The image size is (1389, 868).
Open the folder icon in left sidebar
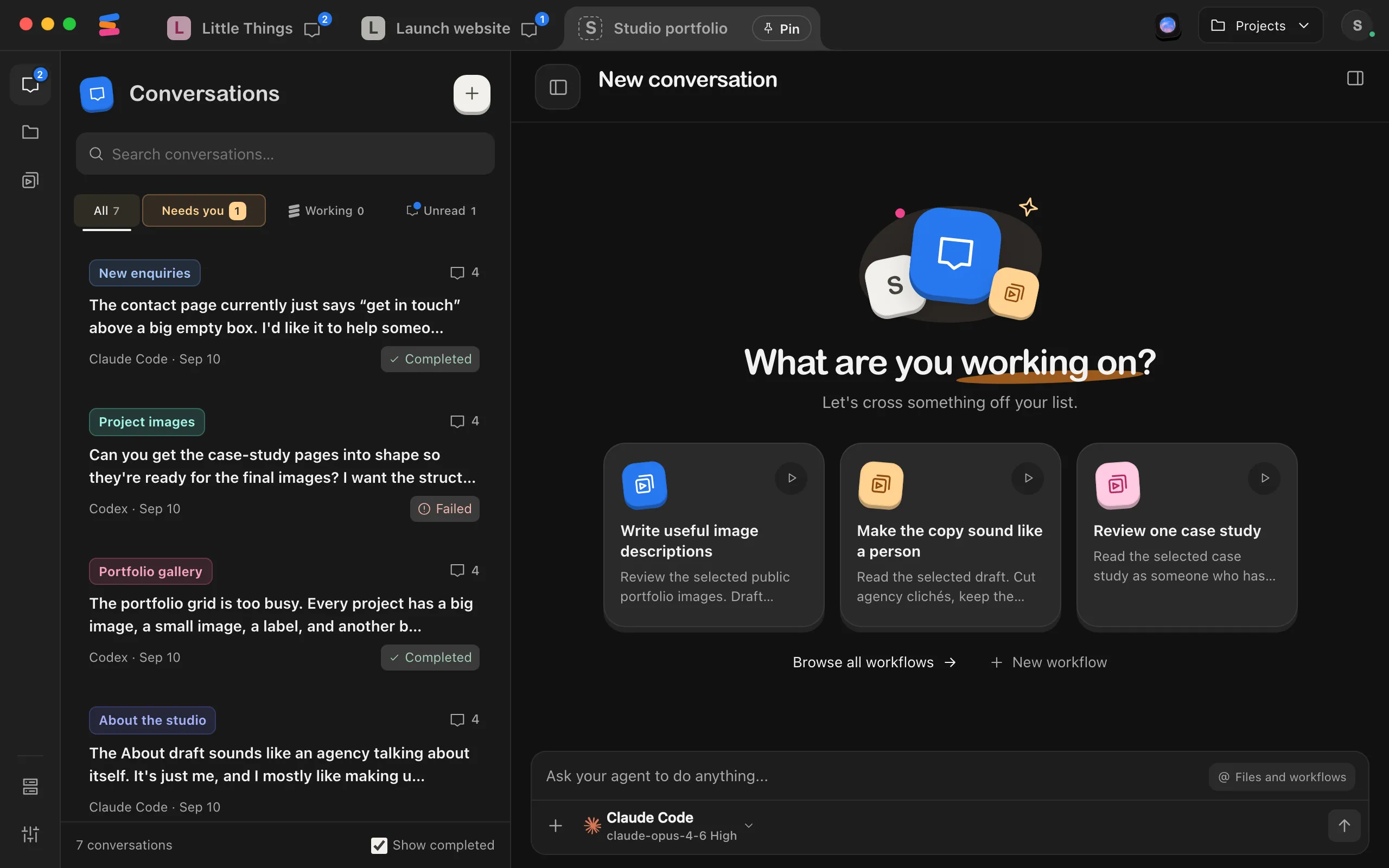point(30,132)
